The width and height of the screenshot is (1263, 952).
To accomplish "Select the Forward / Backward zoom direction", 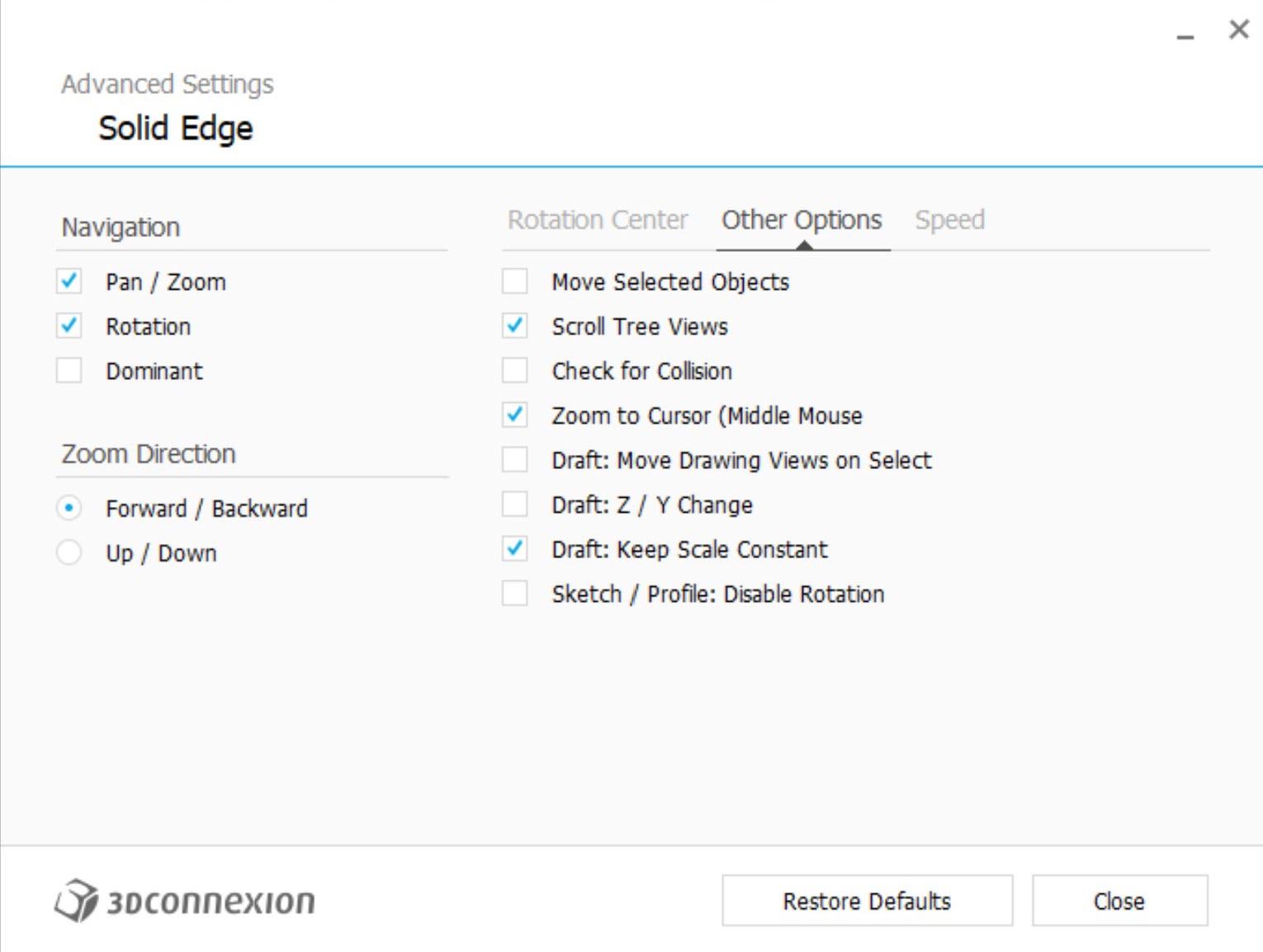I will click(x=69, y=509).
